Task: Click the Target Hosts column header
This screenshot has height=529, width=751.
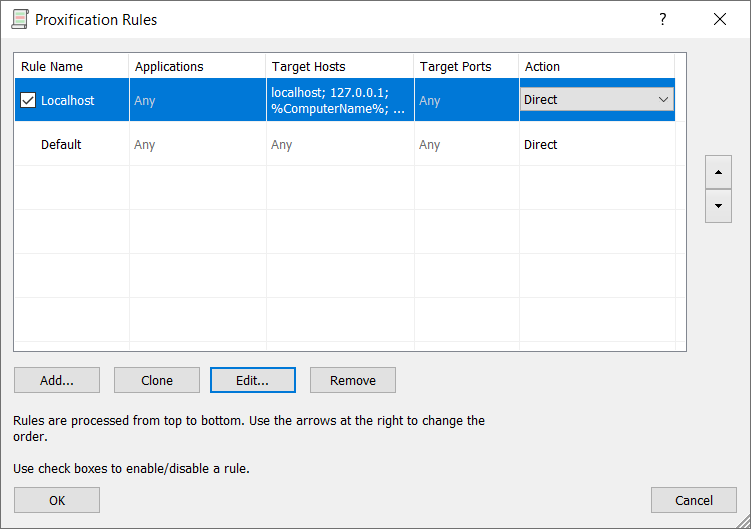Action: [340, 66]
